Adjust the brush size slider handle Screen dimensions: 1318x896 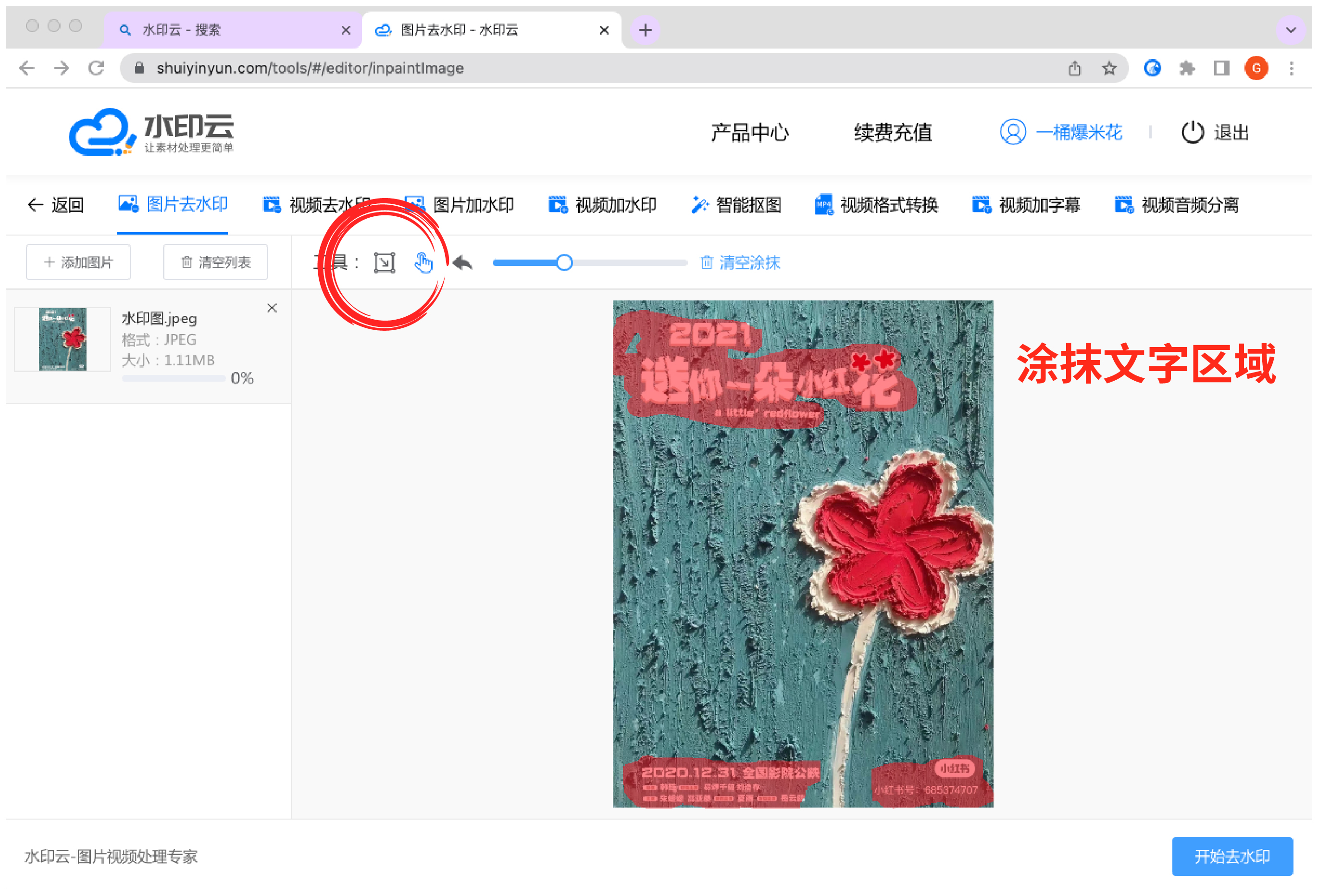tap(564, 262)
